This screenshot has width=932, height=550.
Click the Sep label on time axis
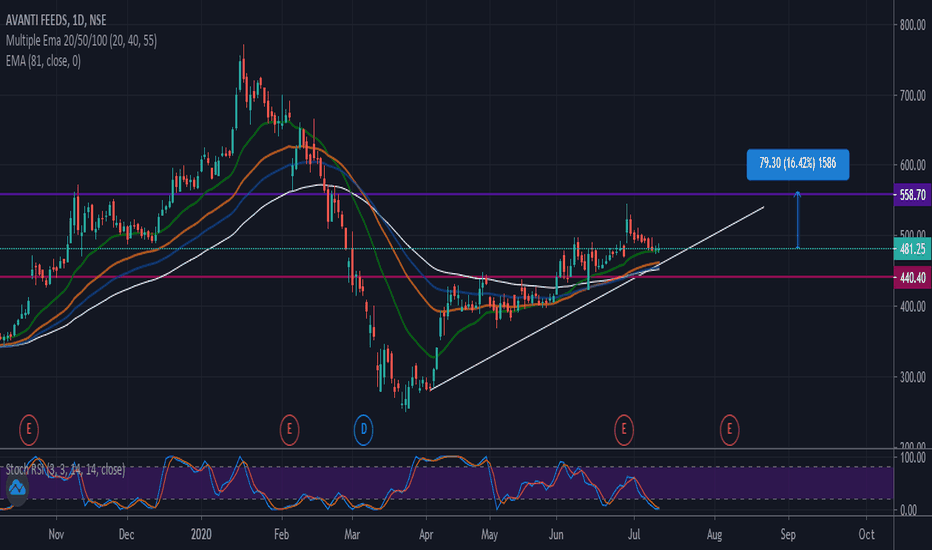click(x=788, y=534)
